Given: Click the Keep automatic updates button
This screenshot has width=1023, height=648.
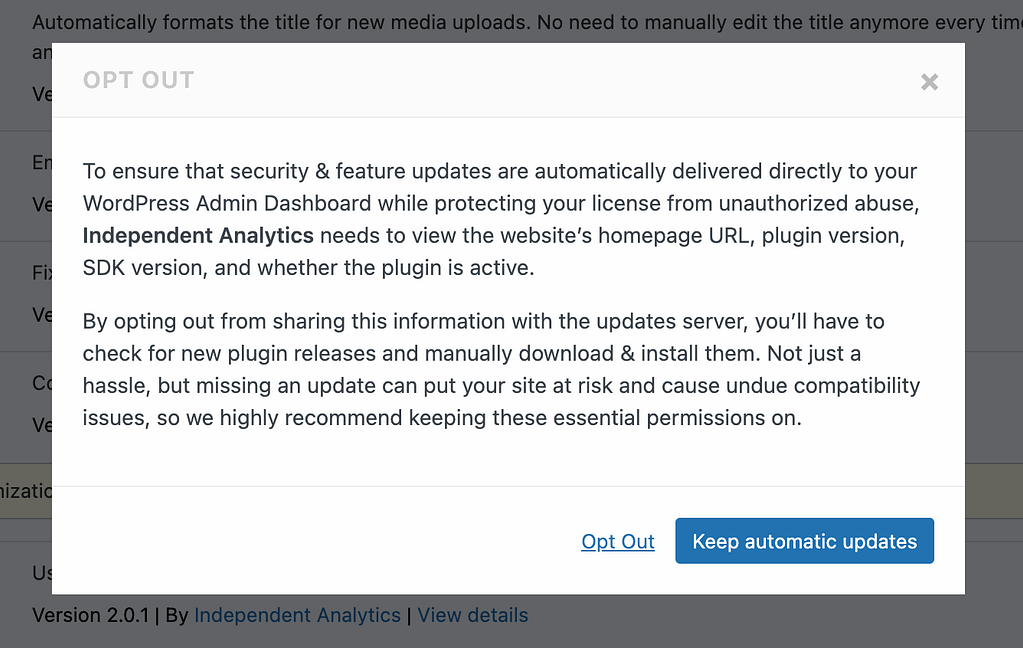Looking at the screenshot, I should coord(804,541).
